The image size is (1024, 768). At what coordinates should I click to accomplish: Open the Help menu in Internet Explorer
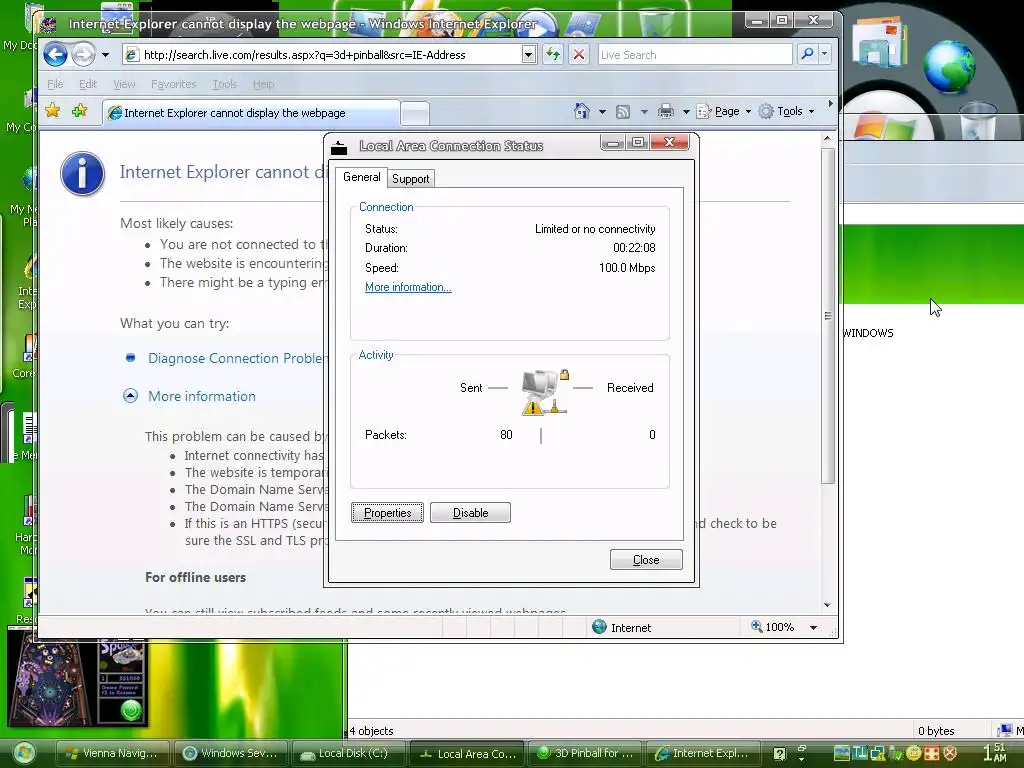[263, 84]
